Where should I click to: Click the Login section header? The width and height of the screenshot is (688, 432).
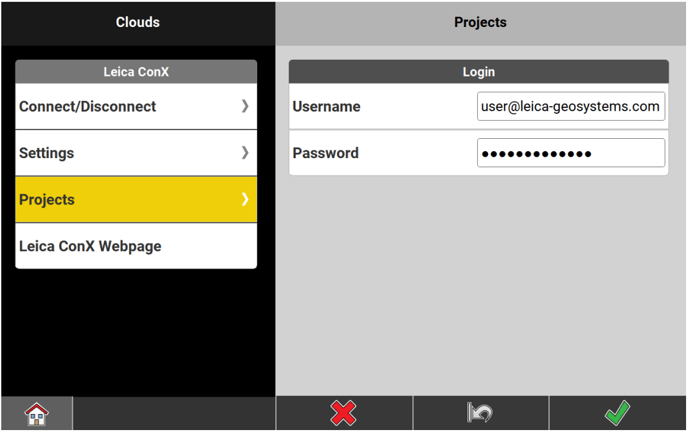point(478,72)
